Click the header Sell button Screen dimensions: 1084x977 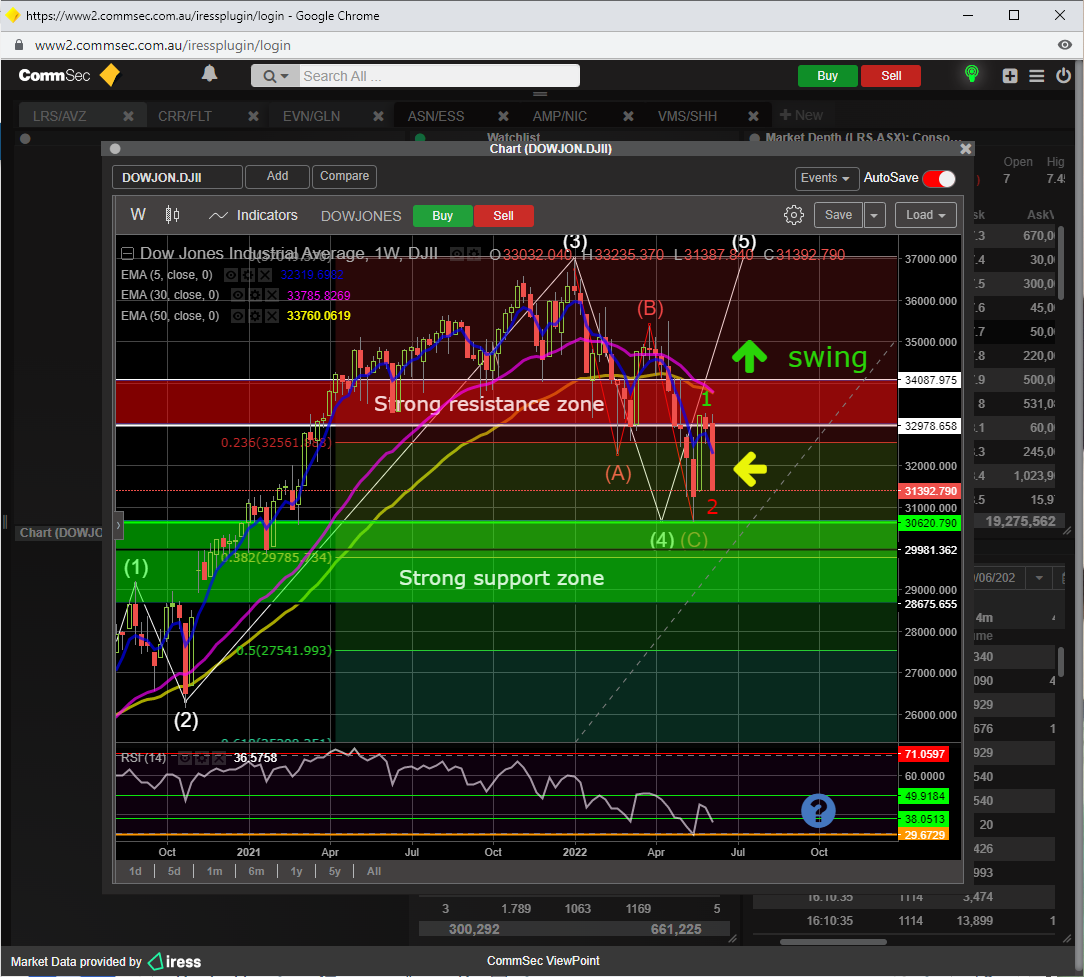[x=891, y=76]
